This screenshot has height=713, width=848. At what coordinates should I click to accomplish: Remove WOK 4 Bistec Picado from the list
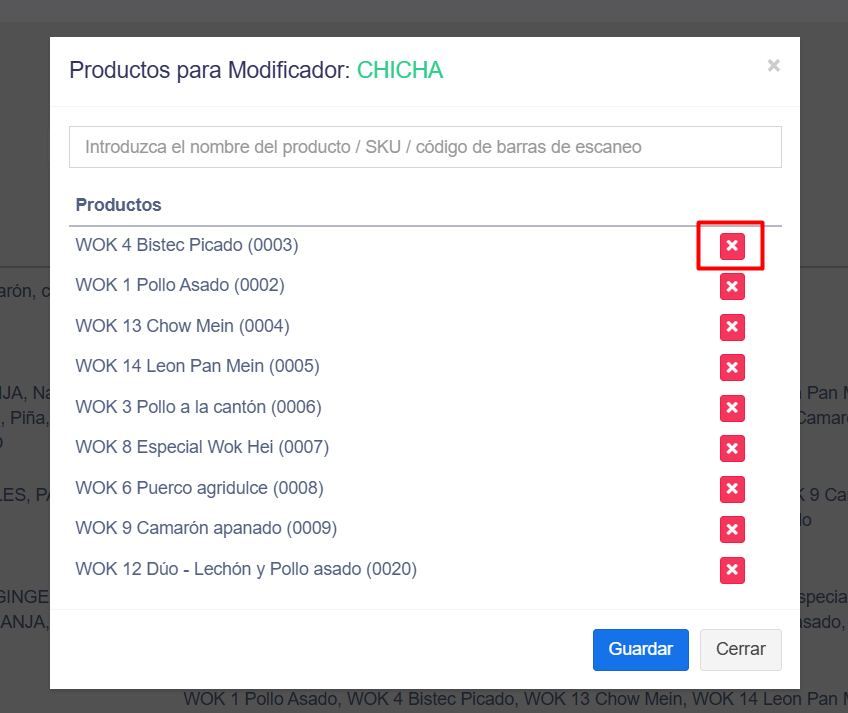pos(732,246)
